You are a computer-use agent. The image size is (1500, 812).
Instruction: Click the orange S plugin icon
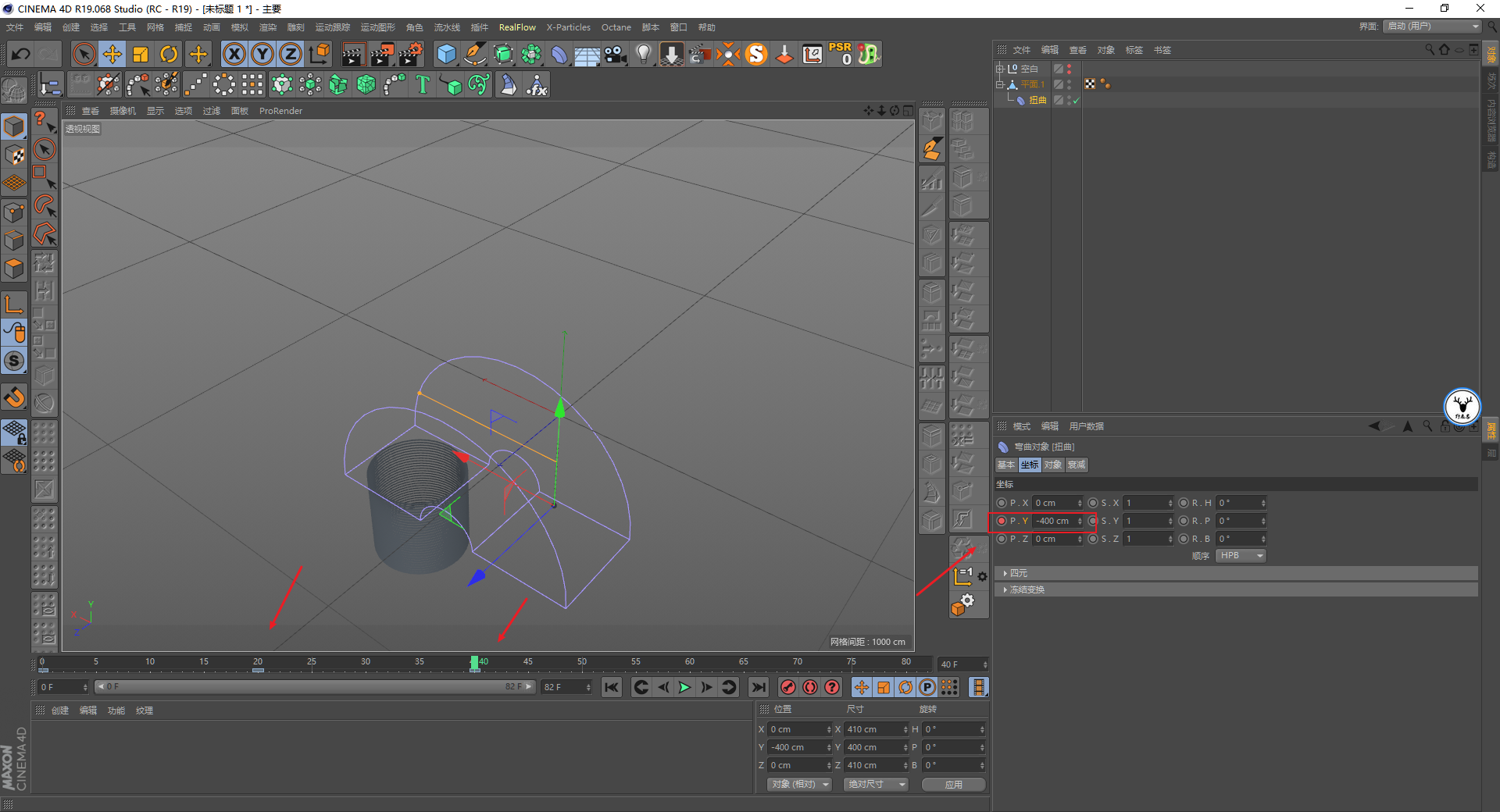756,54
